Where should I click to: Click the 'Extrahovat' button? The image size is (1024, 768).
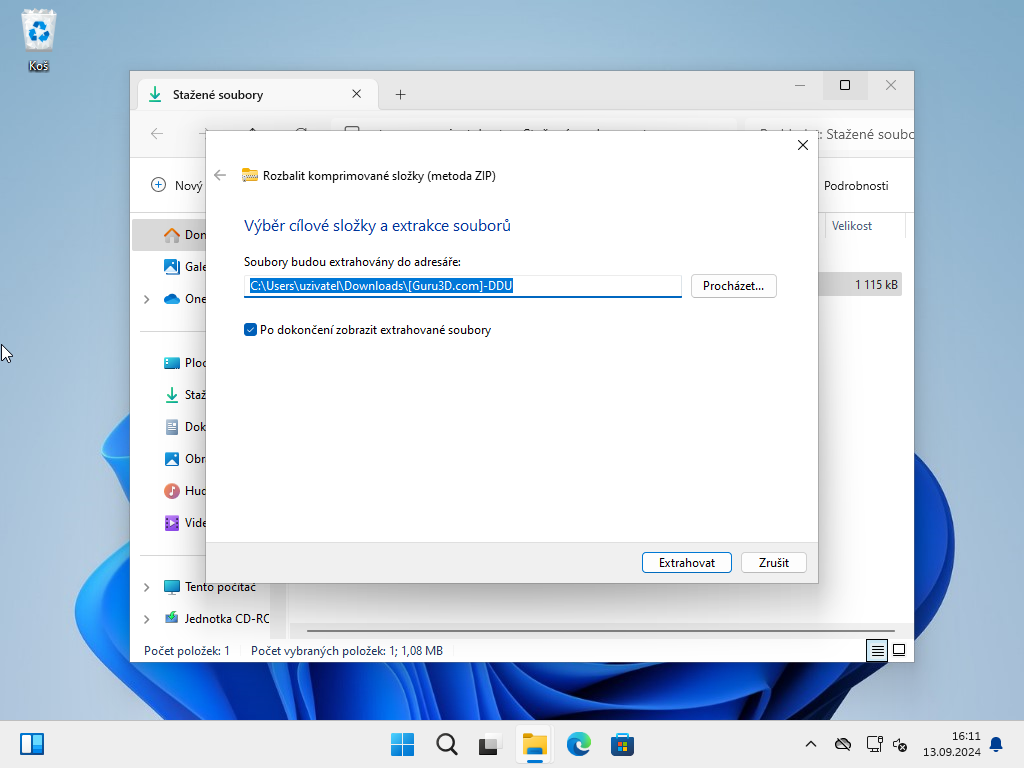pyautogui.click(x=686, y=563)
